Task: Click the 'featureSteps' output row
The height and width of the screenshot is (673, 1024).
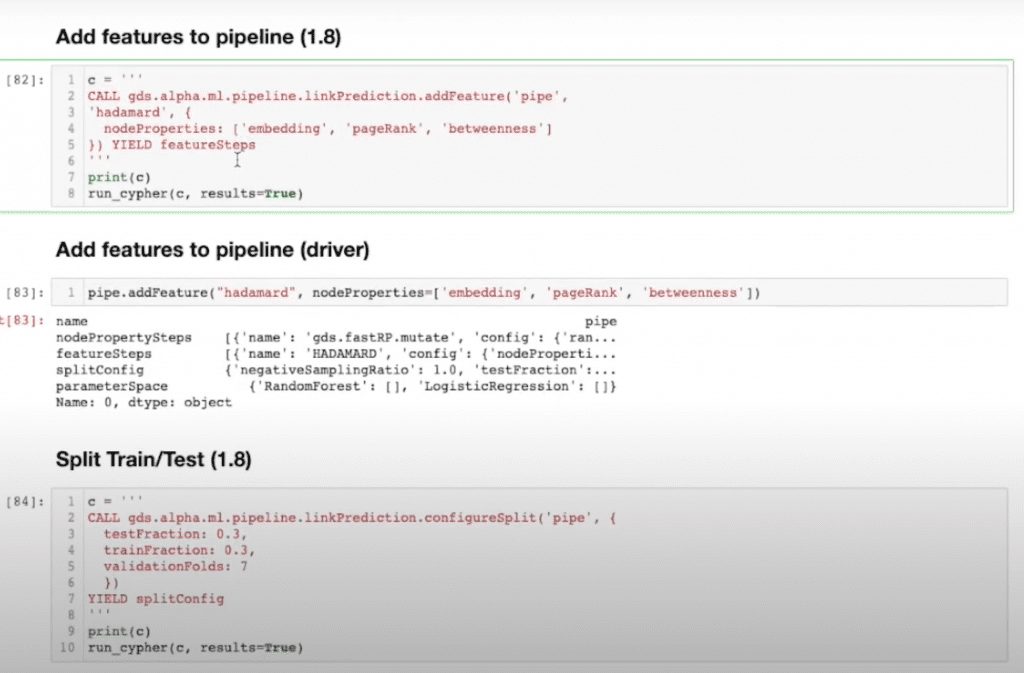Action: pyautogui.click(x=336, y=354)
